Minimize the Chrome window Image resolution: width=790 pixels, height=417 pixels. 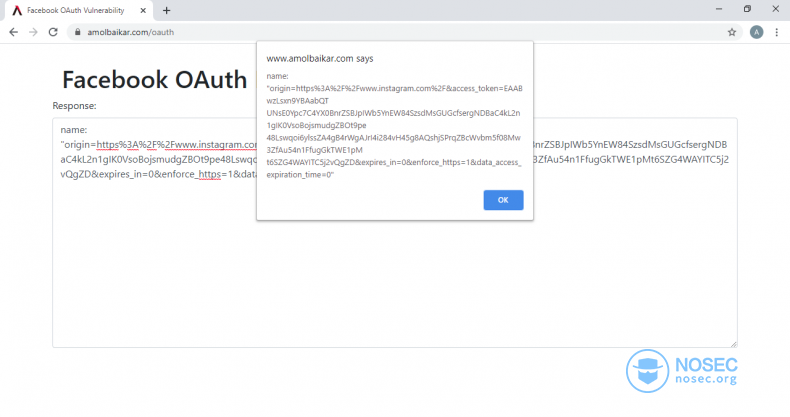[x=719, y=9]
